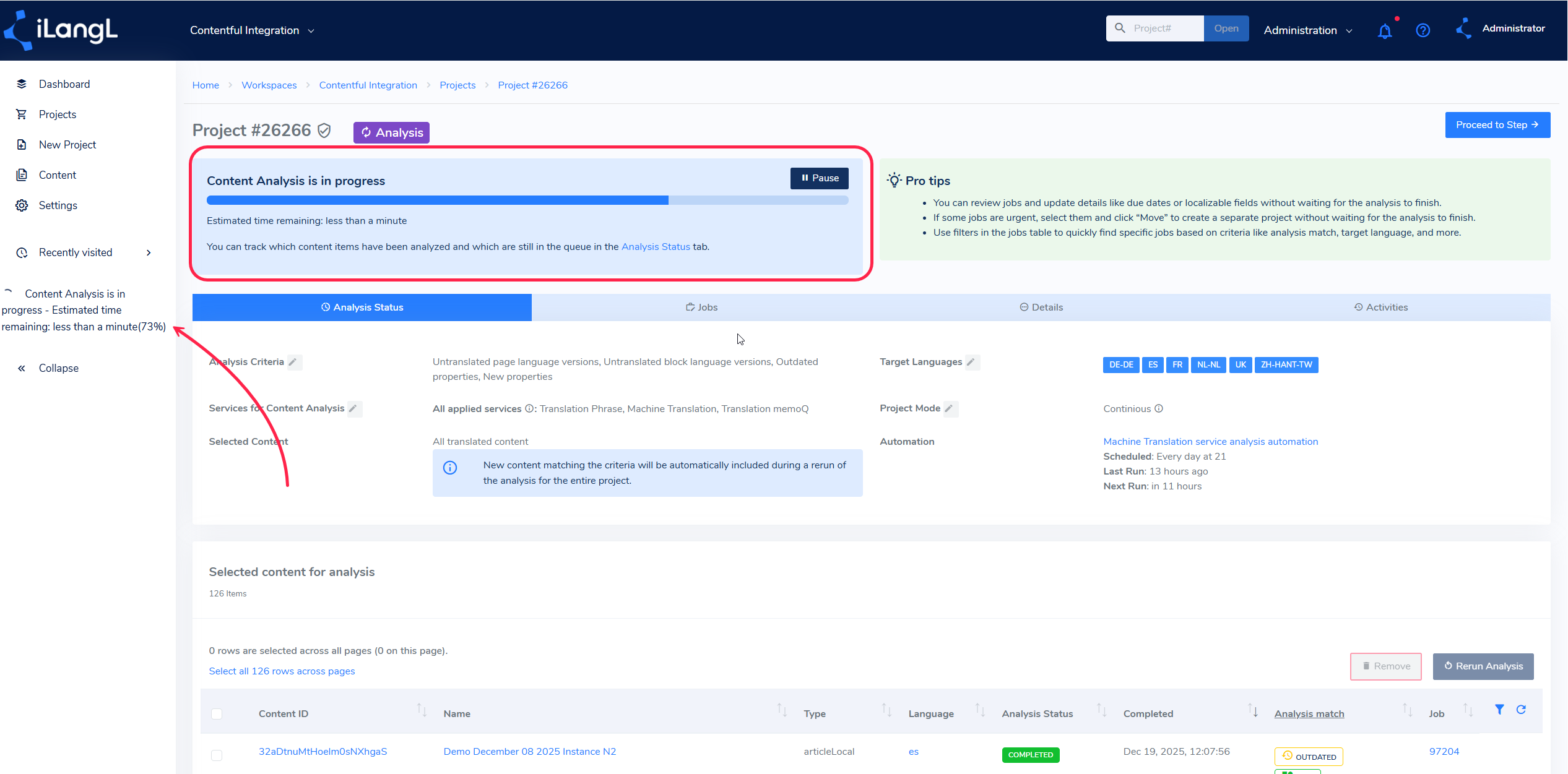Screen dimensions: 1568x774
Task: Switch to the Details tab
Action: 1041,307
